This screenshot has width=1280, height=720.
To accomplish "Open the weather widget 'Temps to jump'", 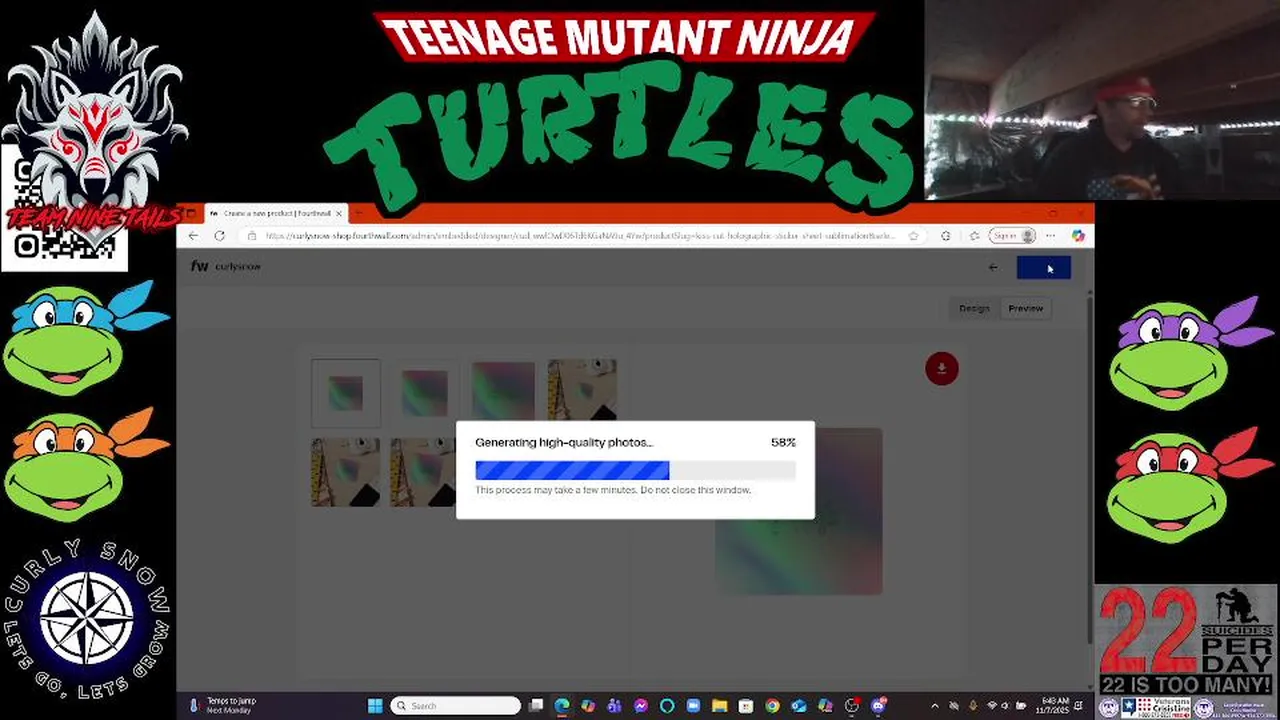I will pyautogui.click(x=222, y=706).
